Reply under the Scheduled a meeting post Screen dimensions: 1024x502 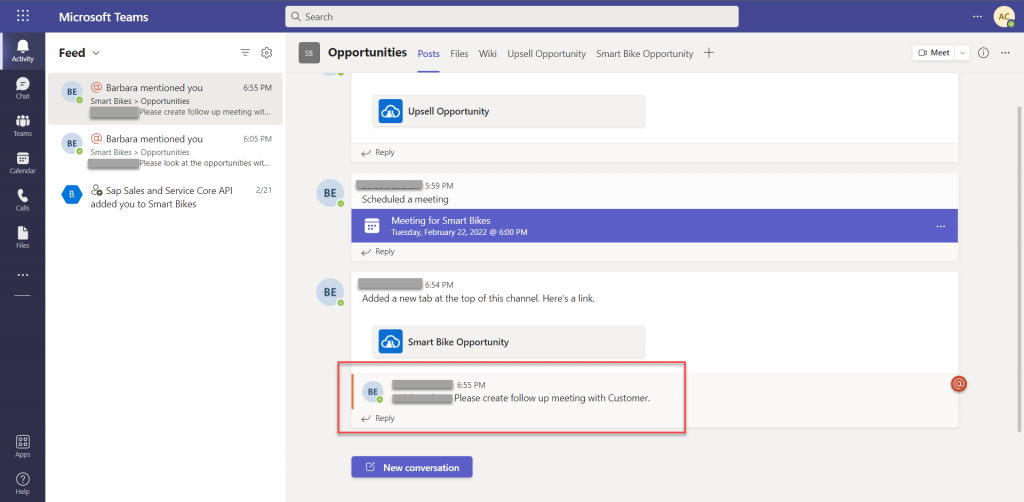378,251
